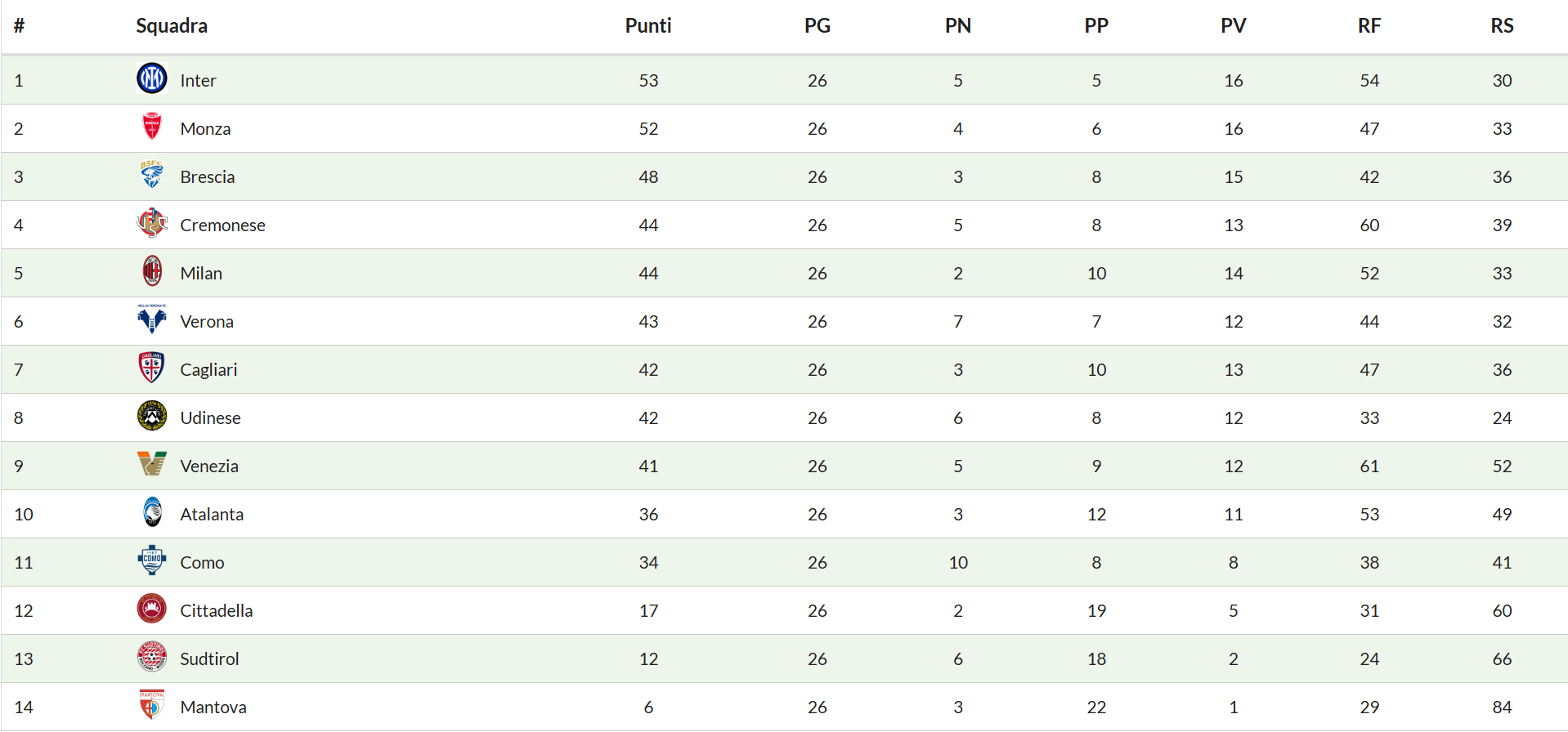Click the Atalanta club crest

[x=152, y=512]
